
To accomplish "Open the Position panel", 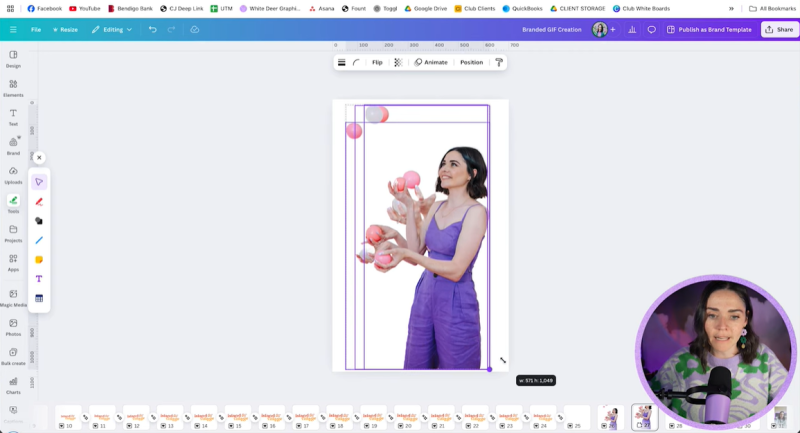I will 471,62.
